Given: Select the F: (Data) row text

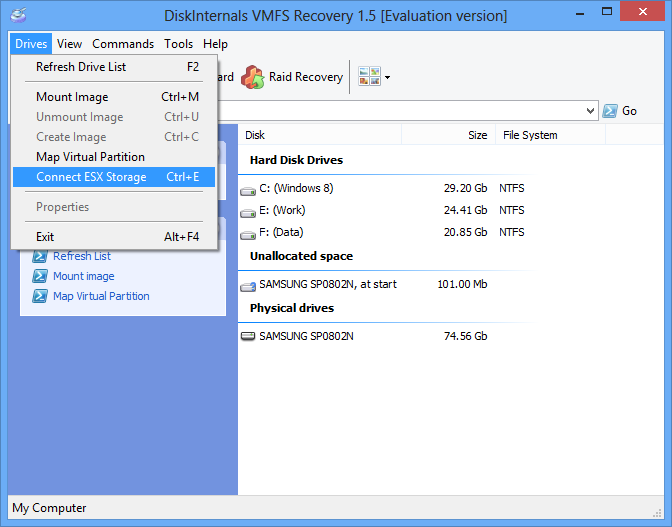Looking at the screenshot, I should 281,232.
